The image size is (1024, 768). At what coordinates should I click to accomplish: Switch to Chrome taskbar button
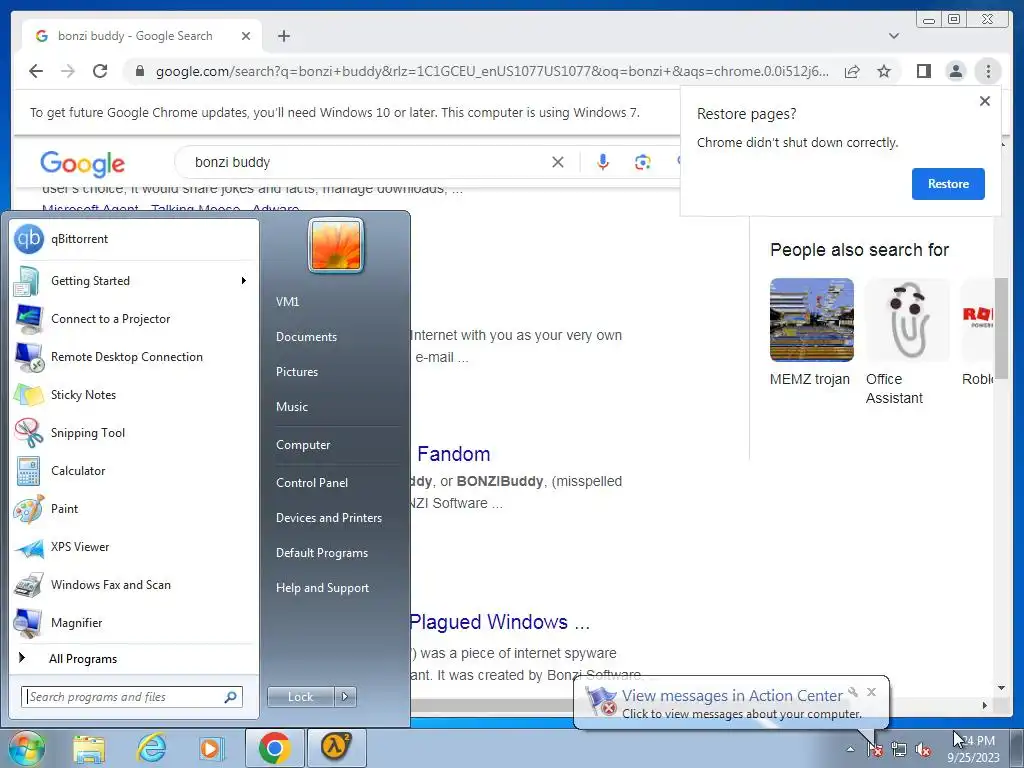pyautogui.click(x=275, y=748)
